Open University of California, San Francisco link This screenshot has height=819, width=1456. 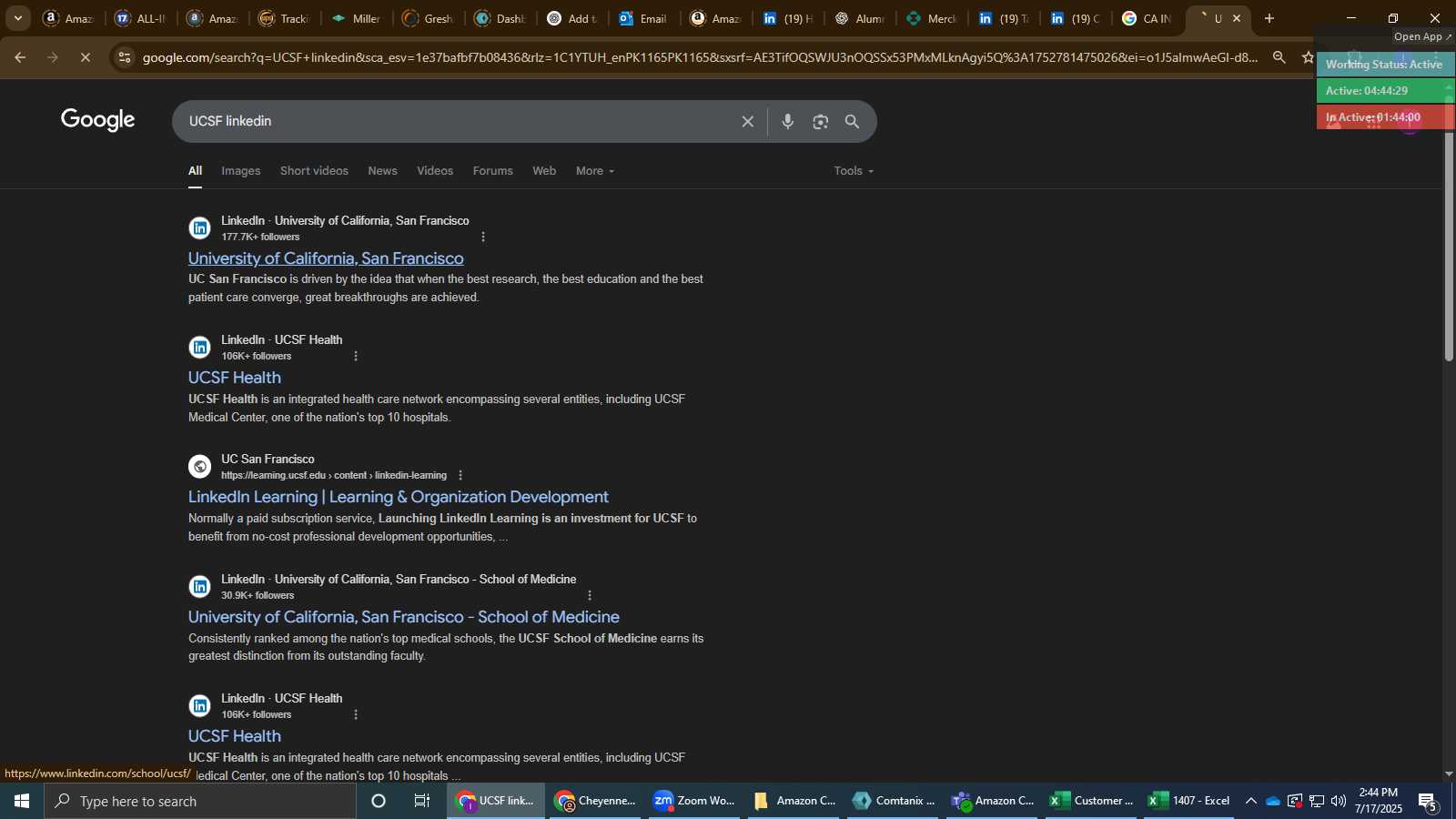326,258
